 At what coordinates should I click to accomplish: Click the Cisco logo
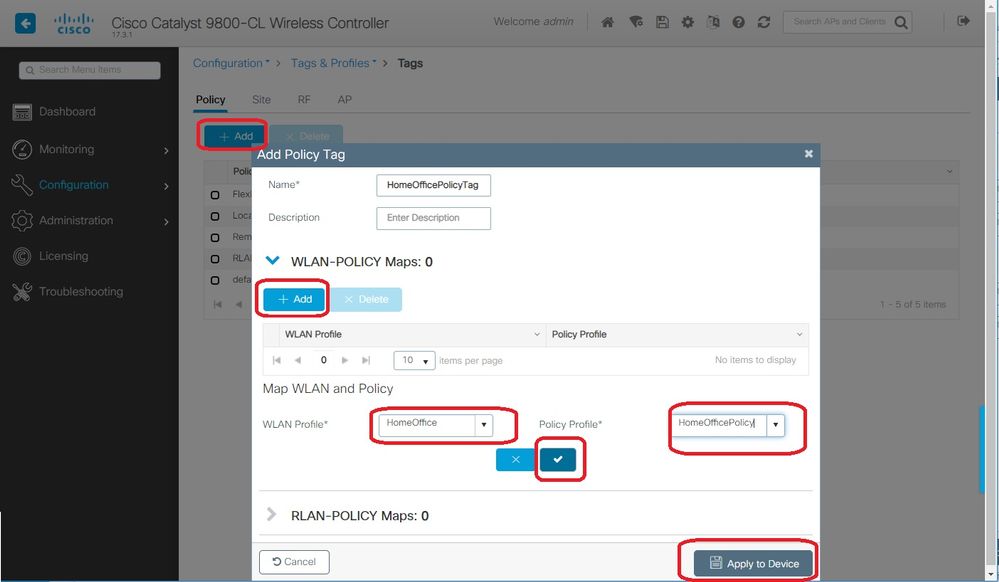73,24
